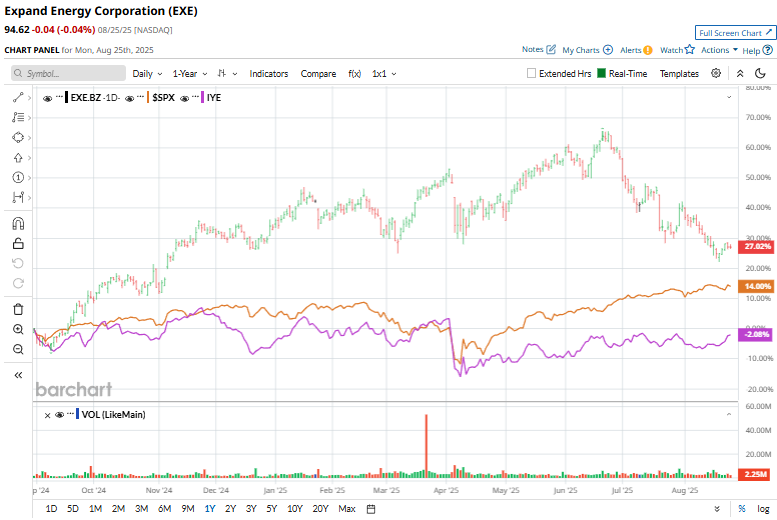Collapse the drawing tools sidebar
The image size is (777, 520).
[18, 375]
